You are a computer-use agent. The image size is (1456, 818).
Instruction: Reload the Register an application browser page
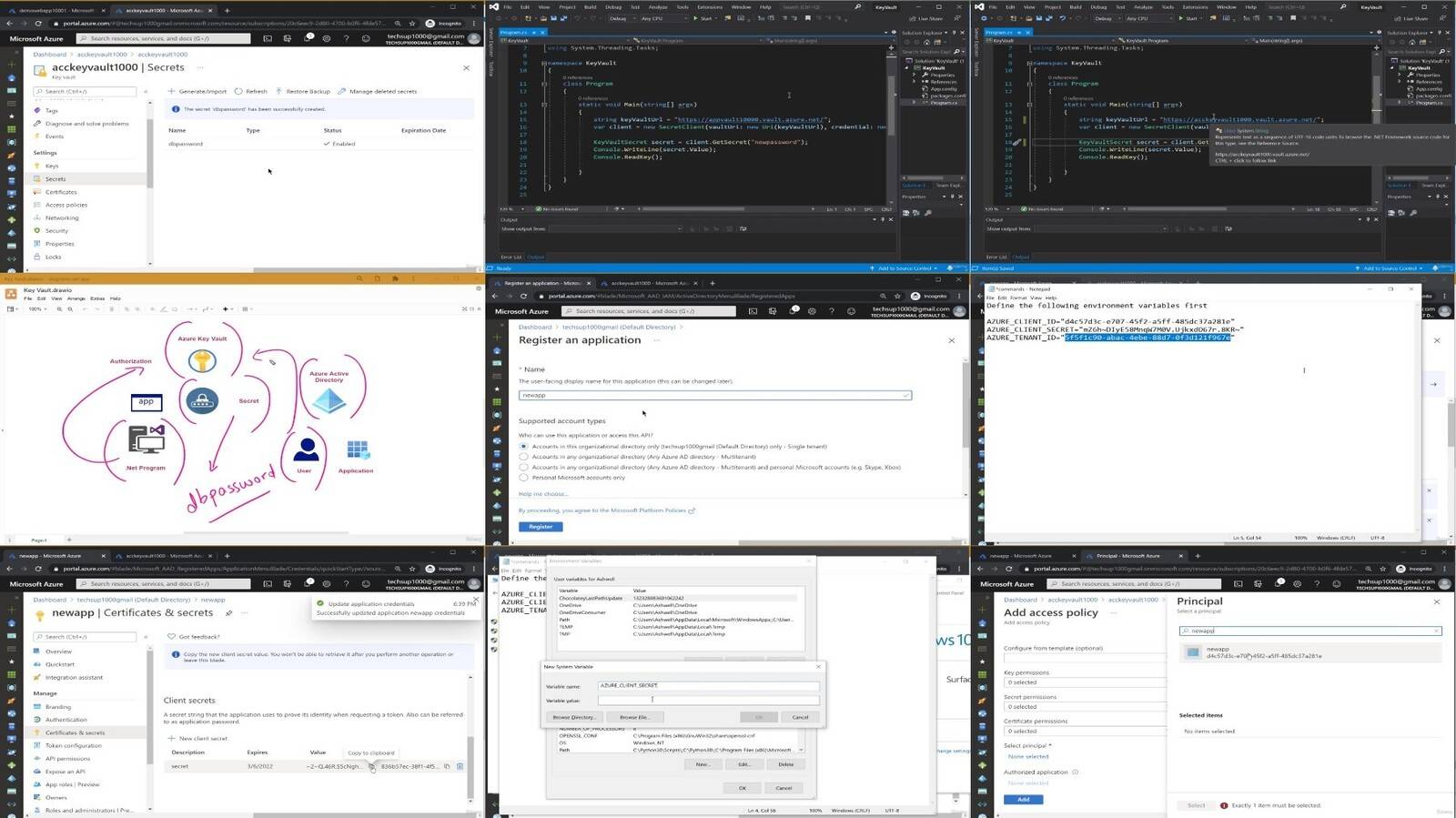click(x=523, y=296)
